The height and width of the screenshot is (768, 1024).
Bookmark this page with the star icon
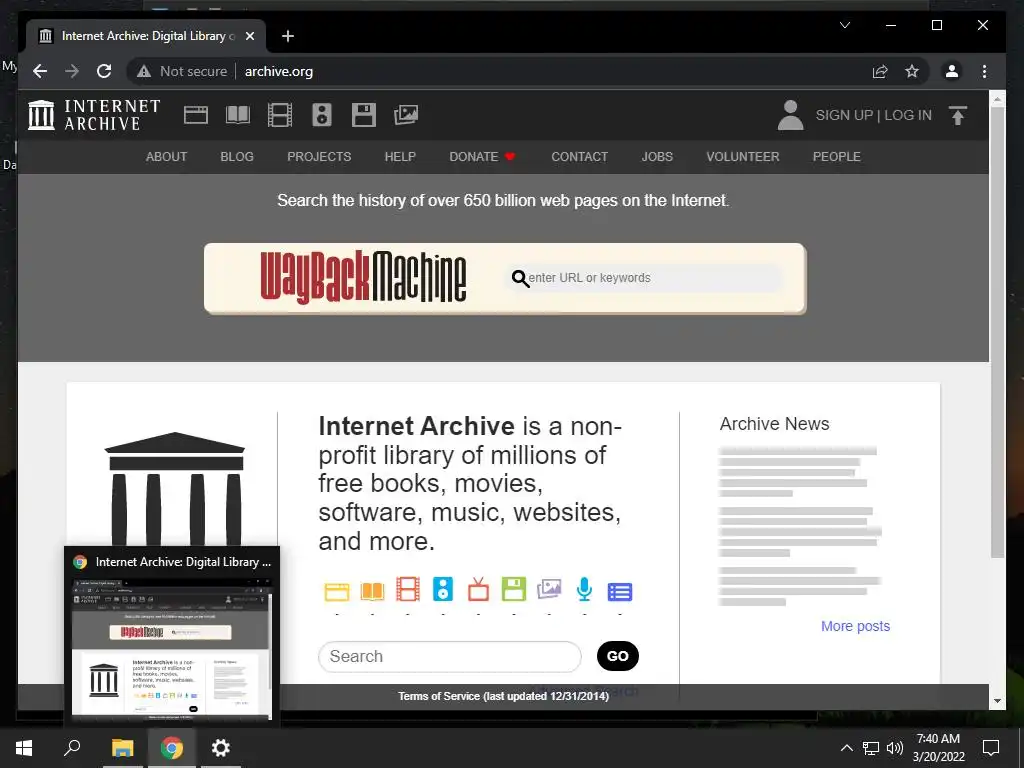coord(912,71)
